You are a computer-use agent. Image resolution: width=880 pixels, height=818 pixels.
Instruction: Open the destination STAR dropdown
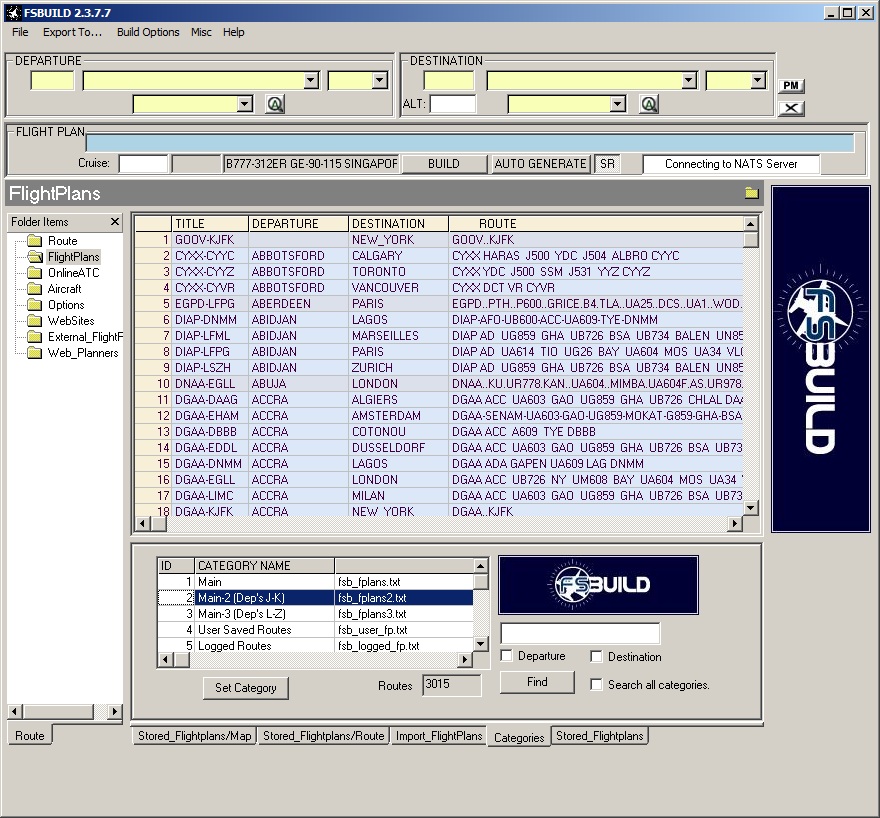618,104
